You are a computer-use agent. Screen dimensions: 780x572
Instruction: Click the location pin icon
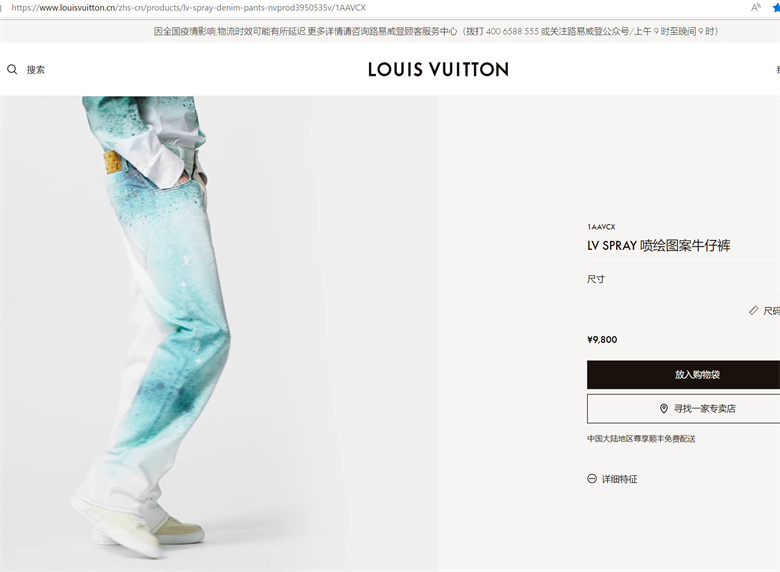664,409
